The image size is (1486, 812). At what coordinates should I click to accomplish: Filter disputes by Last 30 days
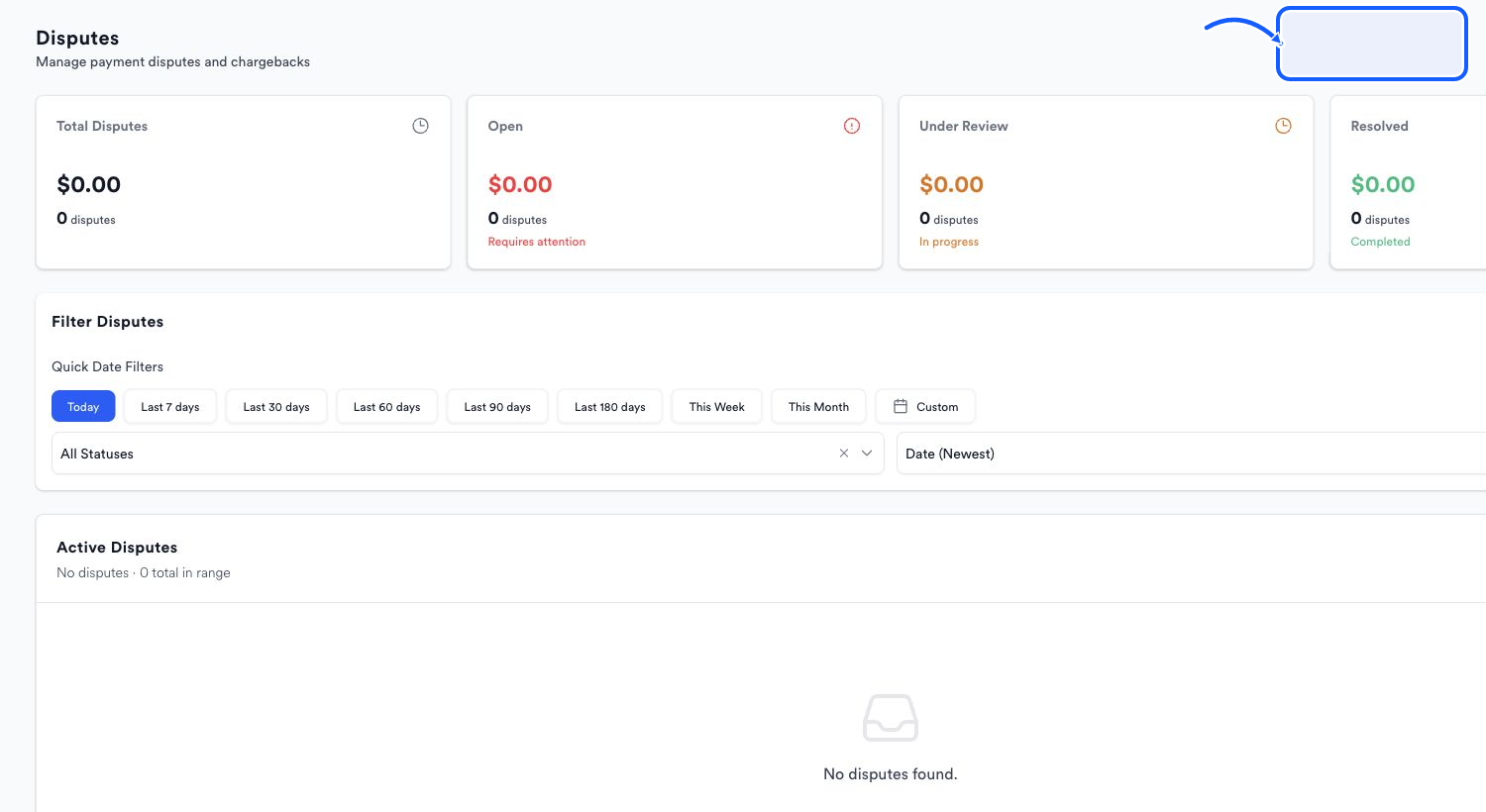click(276, 407)
